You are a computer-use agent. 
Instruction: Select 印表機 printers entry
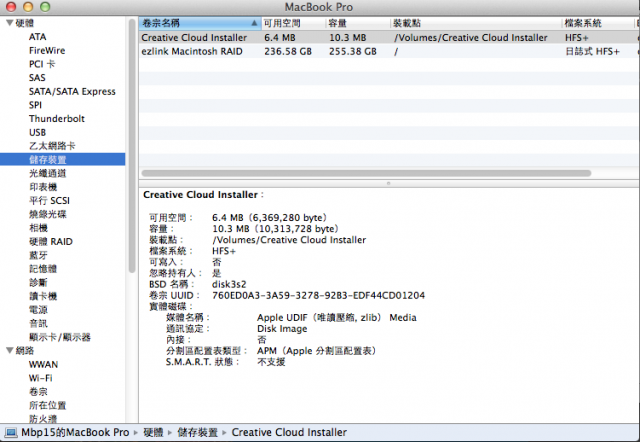click(x=43, y=187)
